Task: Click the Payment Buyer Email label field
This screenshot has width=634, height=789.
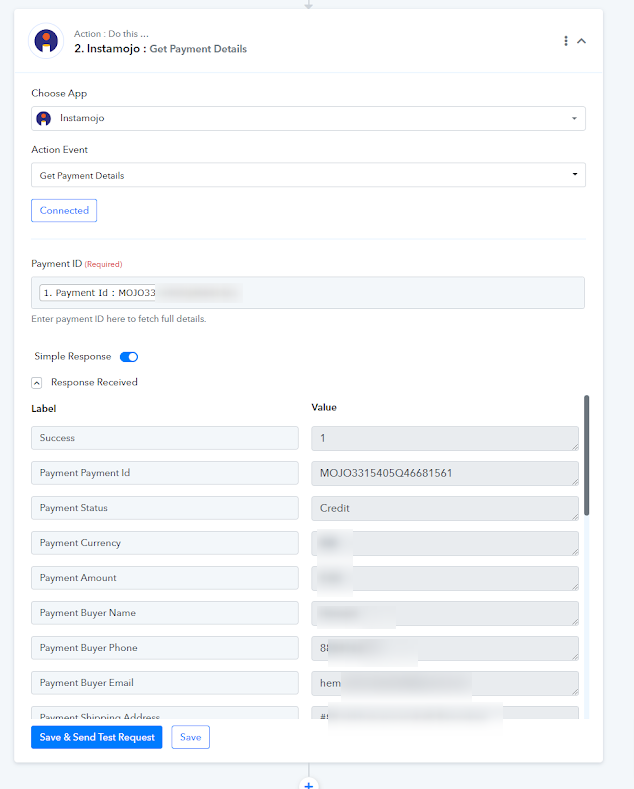Action: click(x=165, y=683)
